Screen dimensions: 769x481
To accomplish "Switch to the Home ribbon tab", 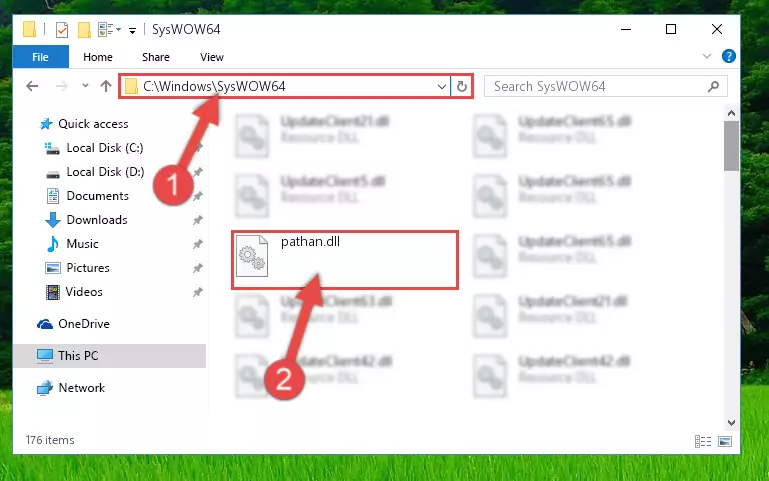I will (x=98, y=57).
